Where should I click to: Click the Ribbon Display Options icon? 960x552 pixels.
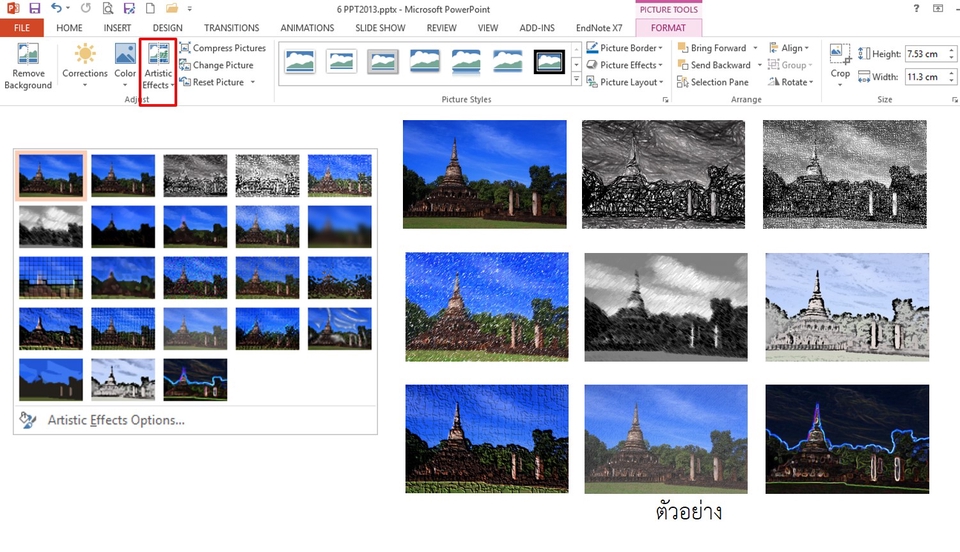[938, 9]
